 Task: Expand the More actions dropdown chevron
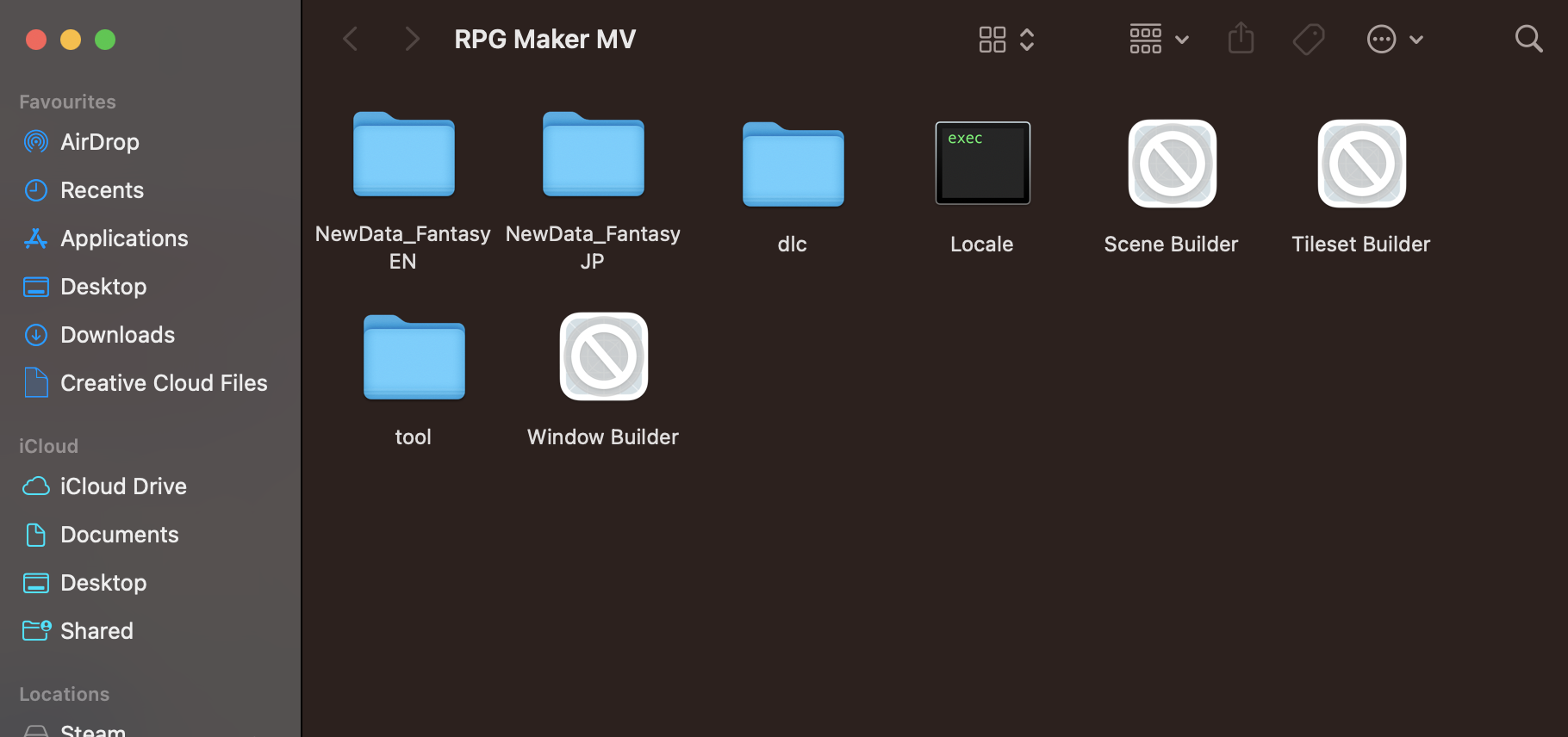tap(1416, 40)
